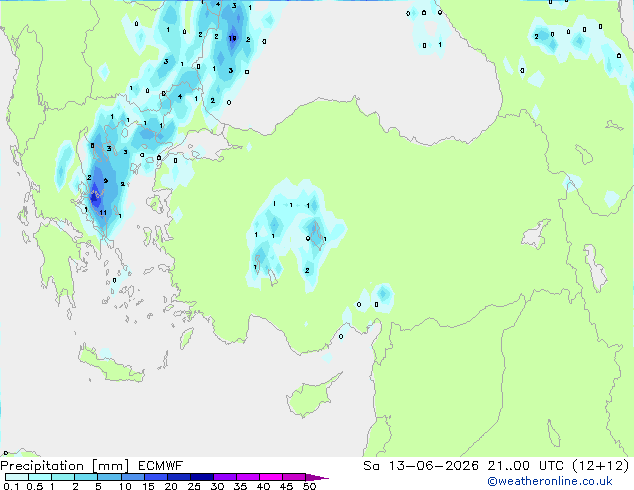Click the 20–25 mm legend color swatch
The image size is (634, 490).
178,477
